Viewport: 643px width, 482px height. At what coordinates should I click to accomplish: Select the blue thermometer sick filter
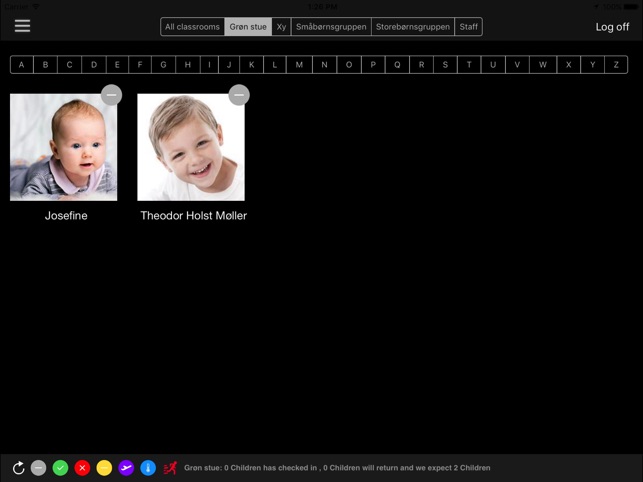(148, 468)
